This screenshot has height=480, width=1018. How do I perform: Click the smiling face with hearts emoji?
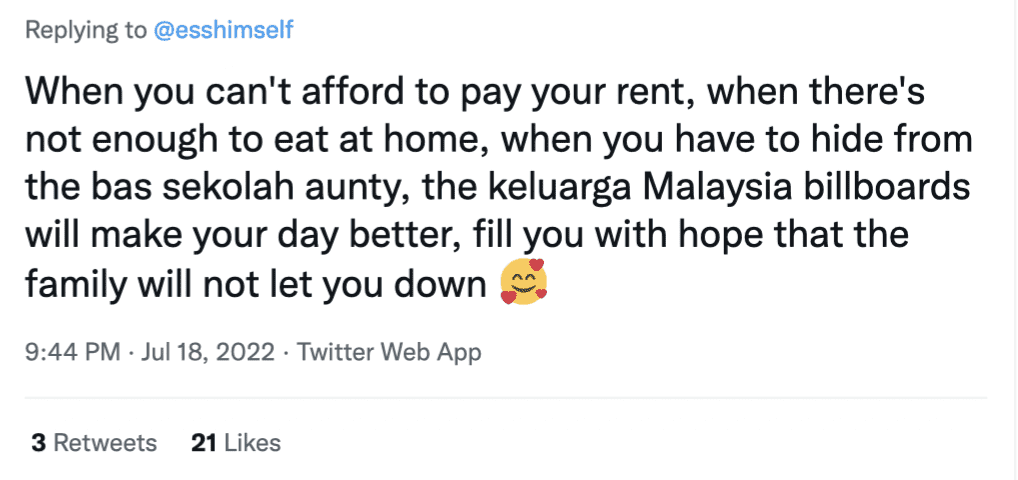[x=524, y=283]
